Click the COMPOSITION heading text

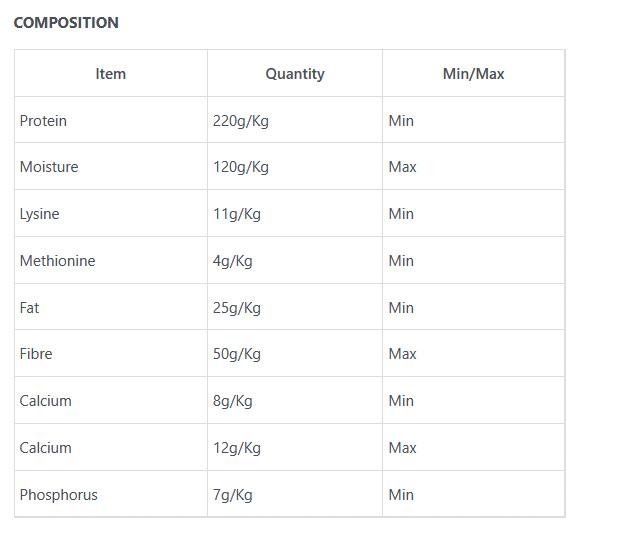tap(66, 22)
